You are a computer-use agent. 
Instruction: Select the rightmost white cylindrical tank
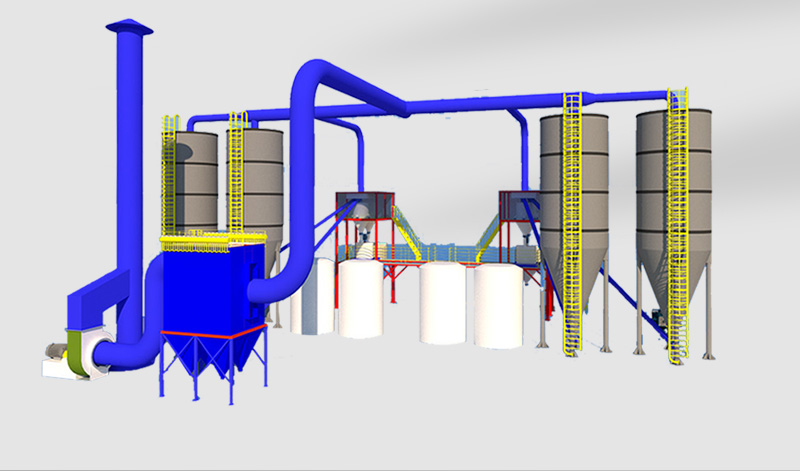coord(497,305)
